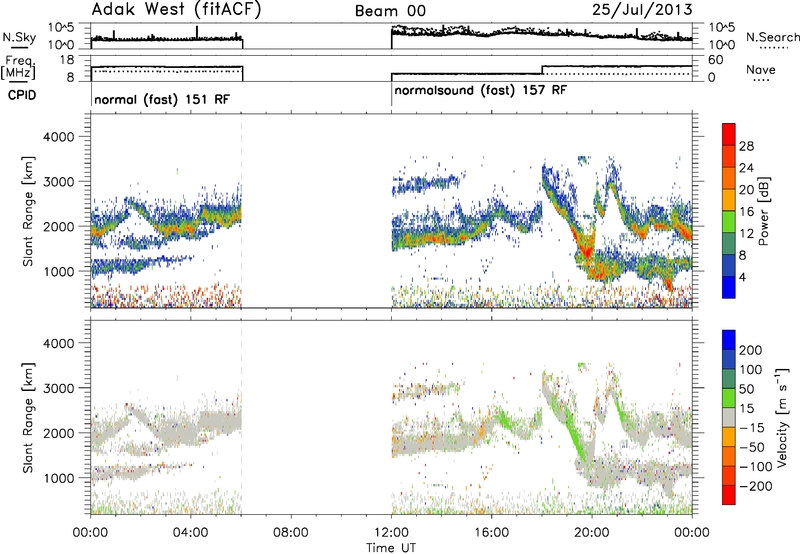Click "Slant Range [km]" label of velocity panel
Viewport: 800px width, 554px height.
click(x=28, y=417)
